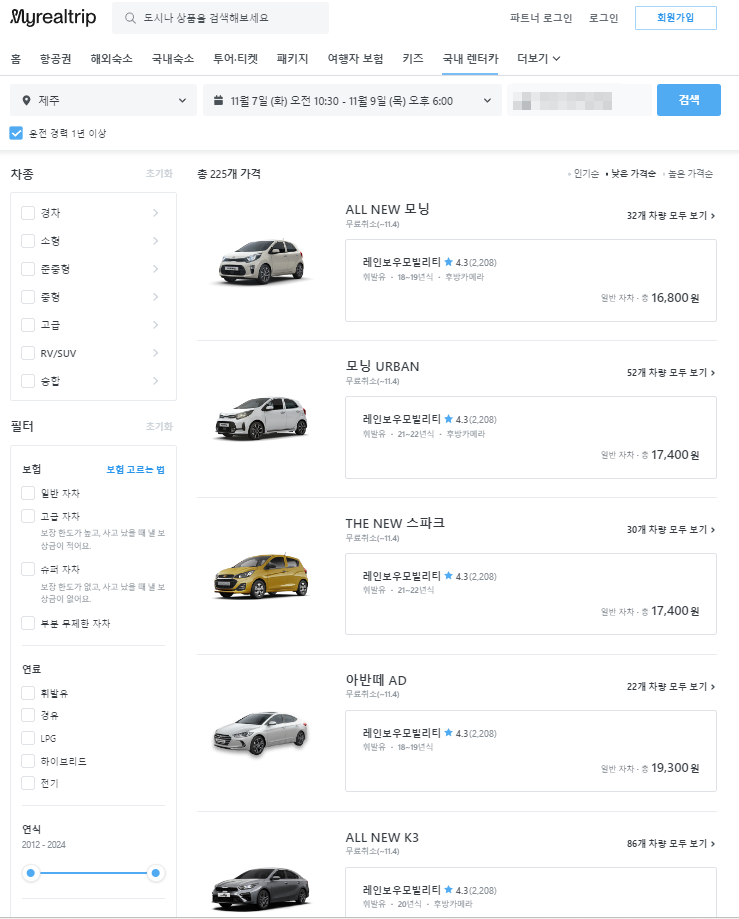The image size is (739, 919).
Task: Check the 준중형 car type box
Action: tap(28, 269)
